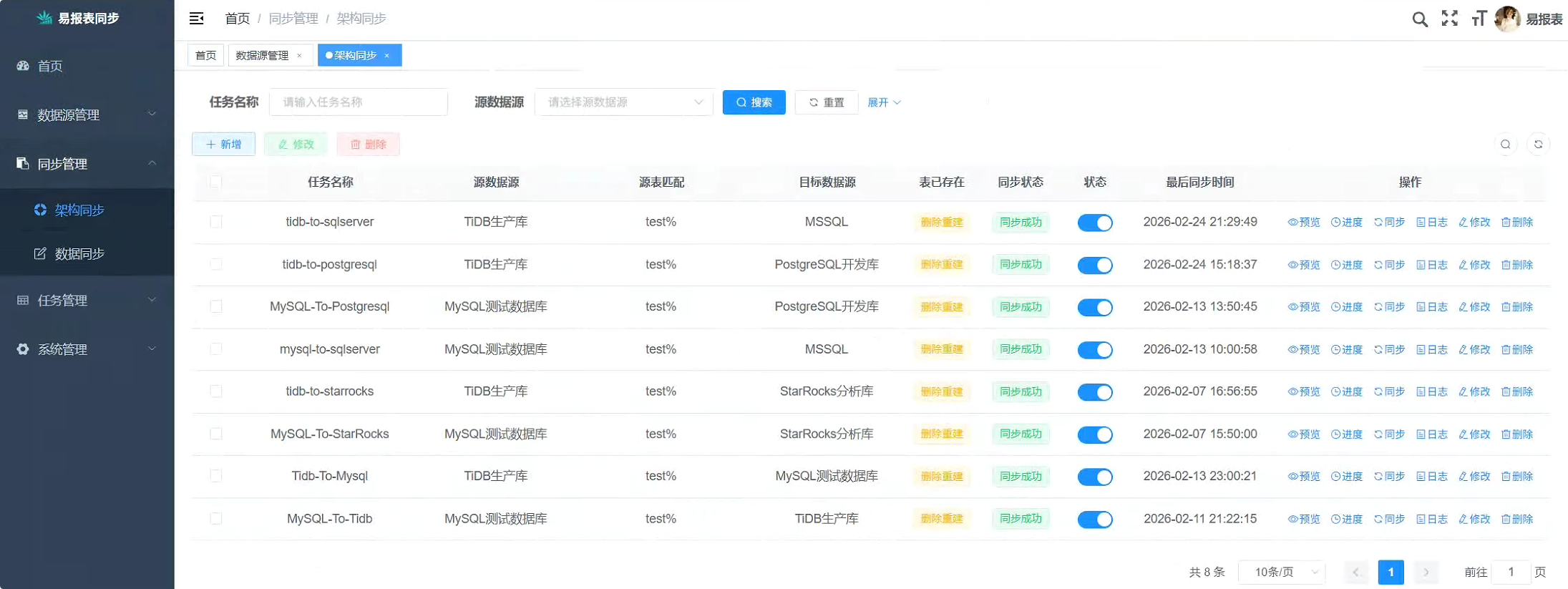Viewport: 1568px width, 589px height.
Task: Collapse the sidebar with hamburger icon
Action: [x=197, y=19]
